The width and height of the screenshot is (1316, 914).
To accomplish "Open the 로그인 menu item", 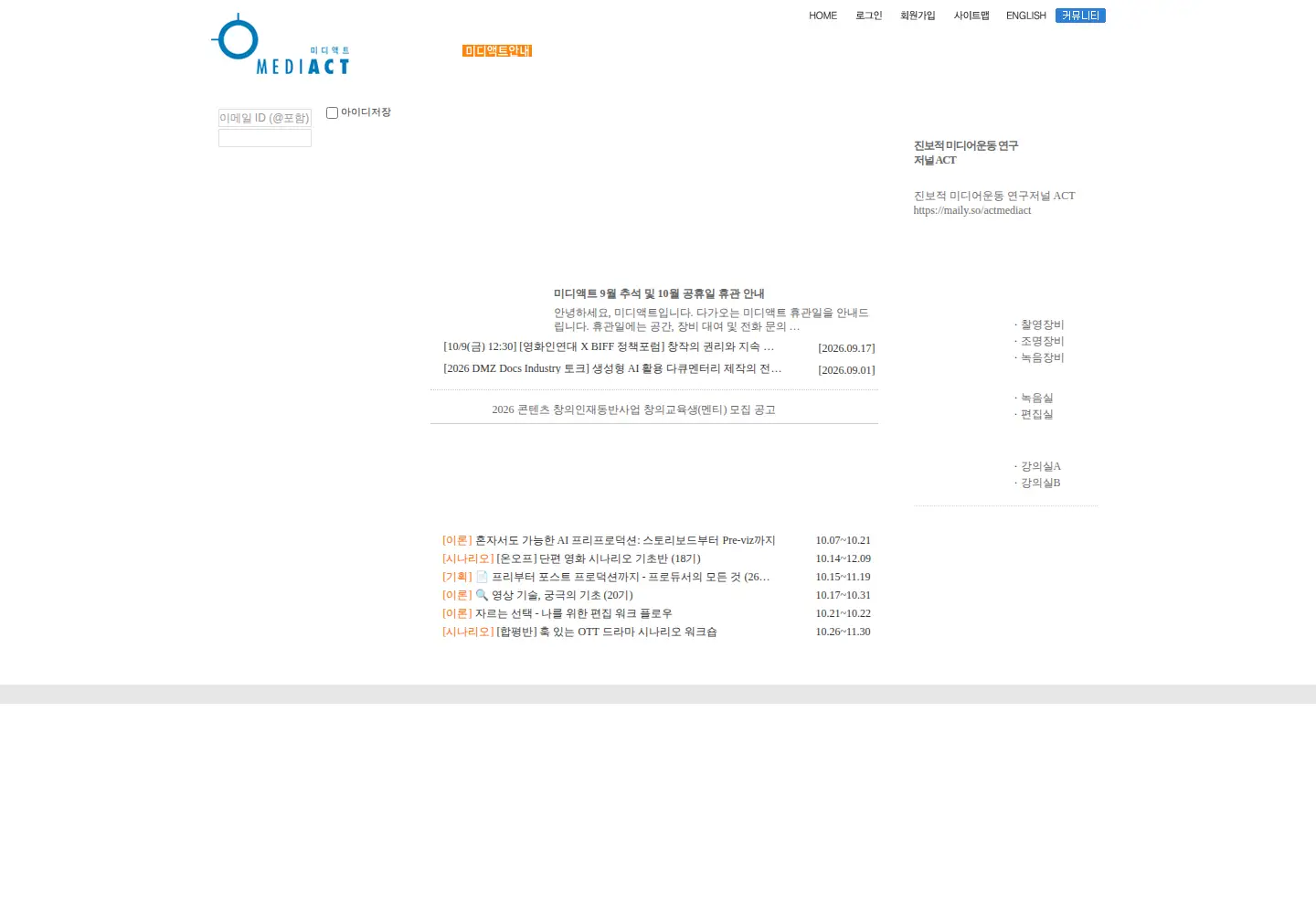I will coord(869,16).
